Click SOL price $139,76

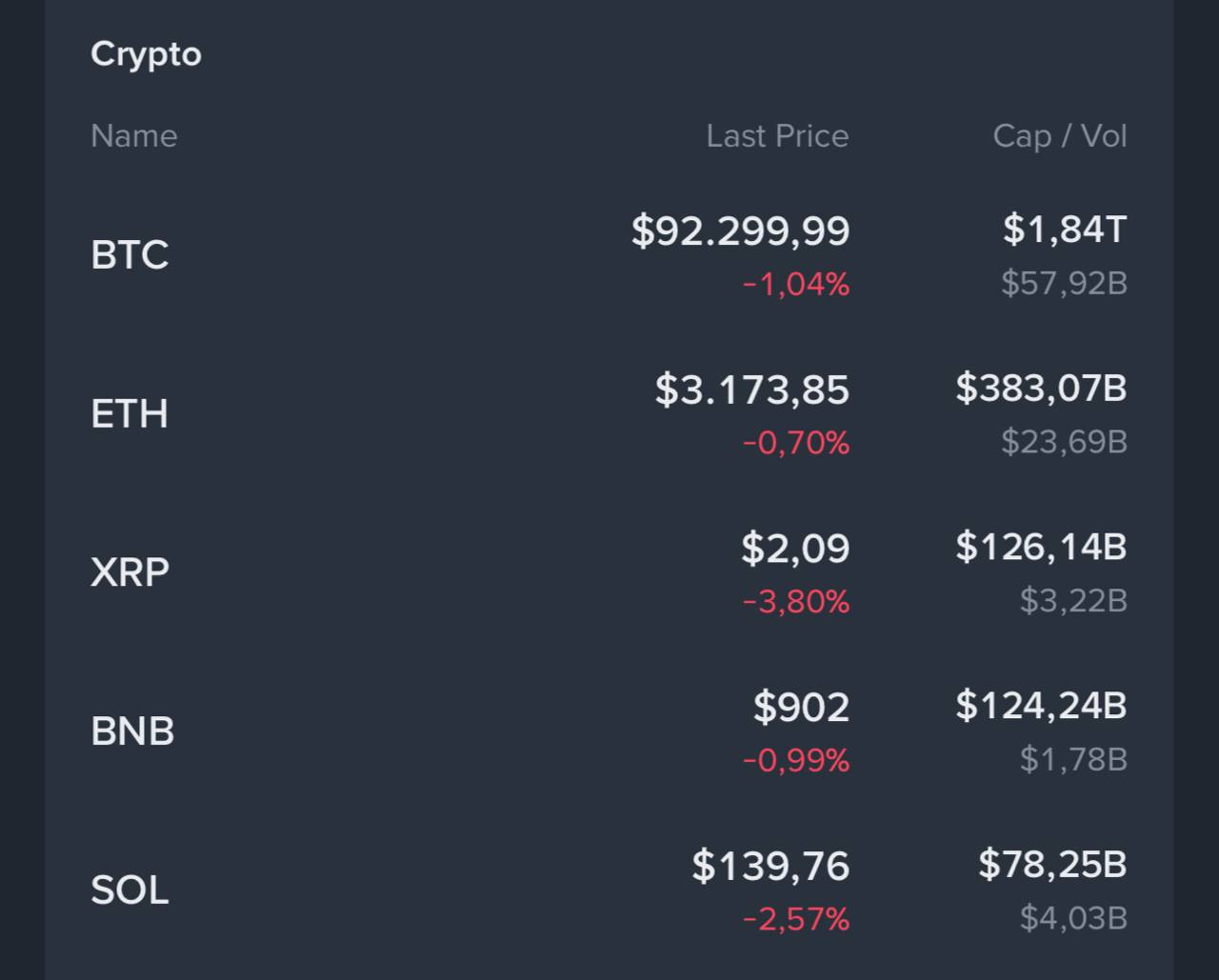coord(769,867)
